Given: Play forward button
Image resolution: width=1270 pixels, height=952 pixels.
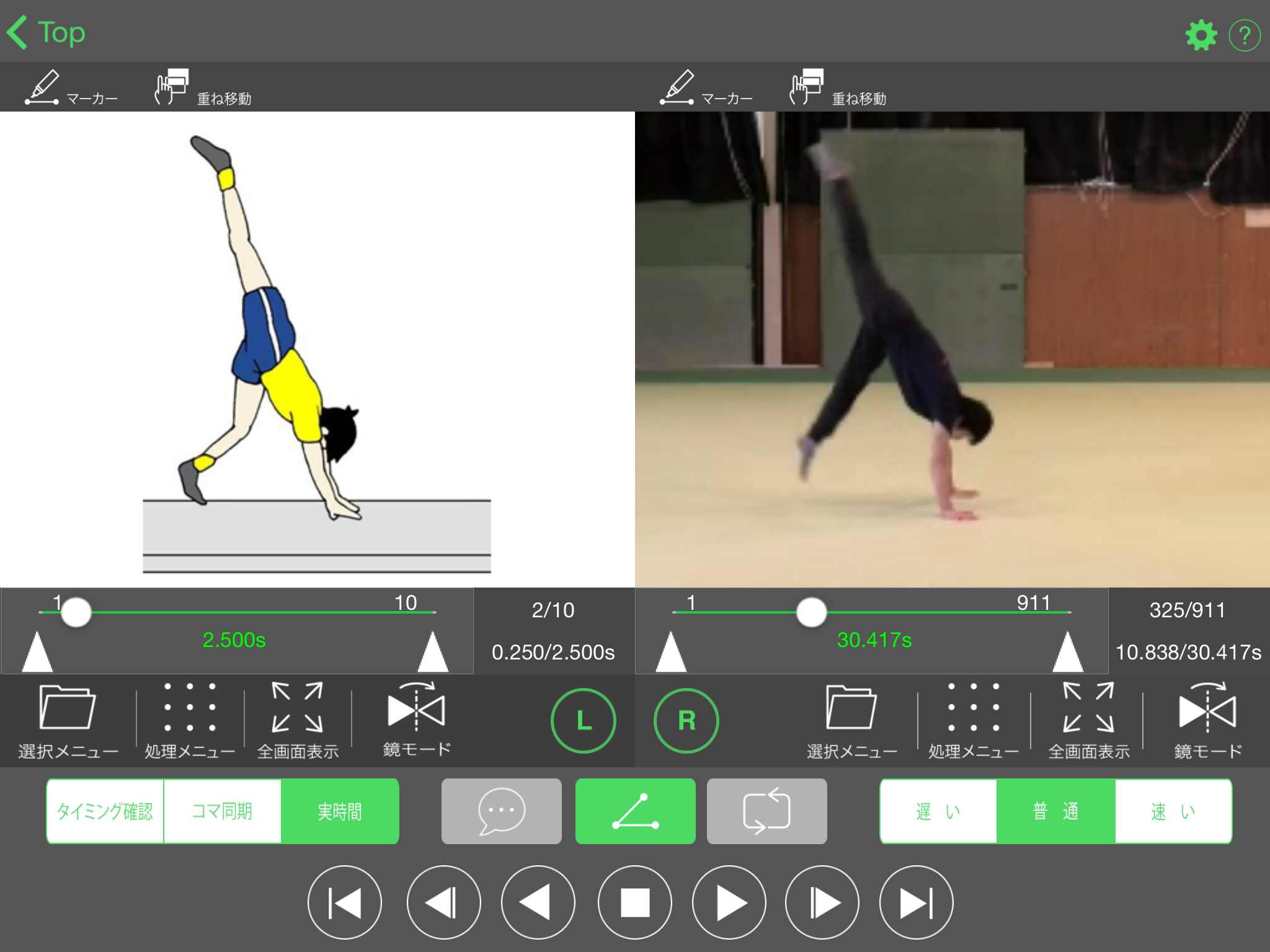Looking at the screenshot, I should (x=729, y=902).
